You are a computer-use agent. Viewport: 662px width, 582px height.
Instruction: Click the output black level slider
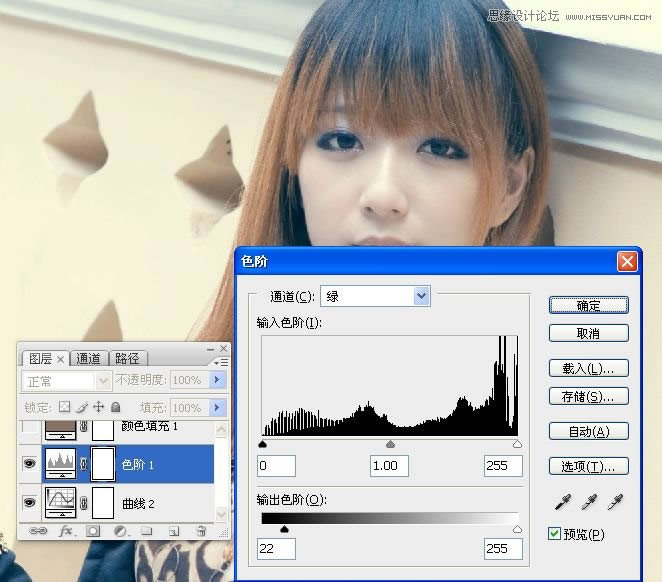284,530
